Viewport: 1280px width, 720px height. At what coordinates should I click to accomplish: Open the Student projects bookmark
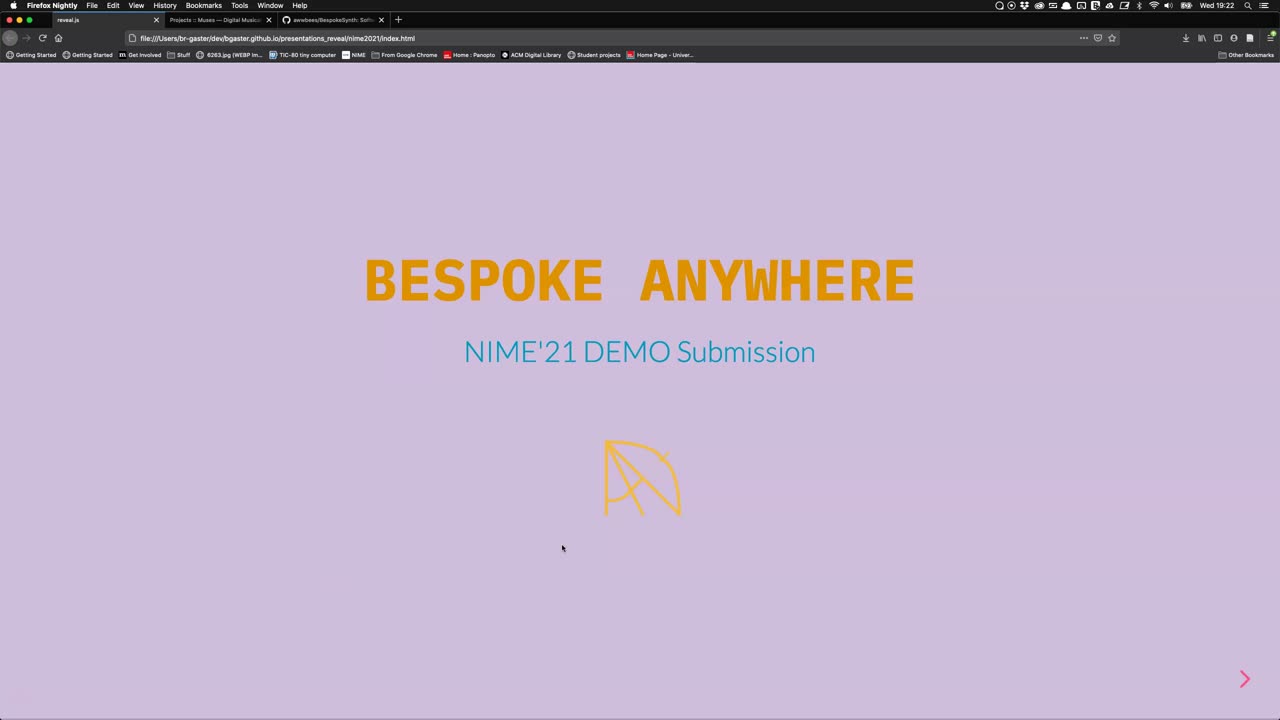594,55
